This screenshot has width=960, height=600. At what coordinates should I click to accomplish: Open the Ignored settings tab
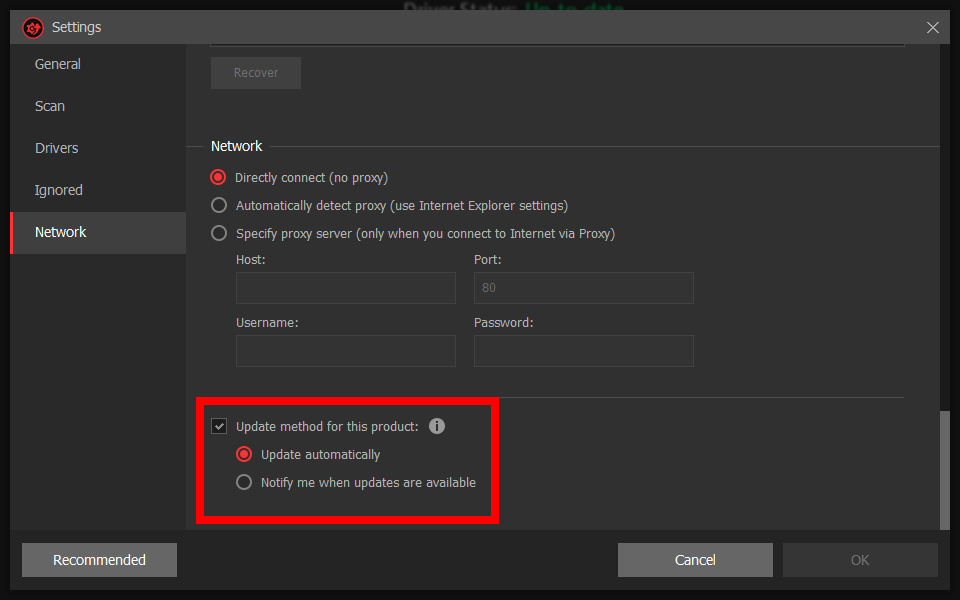point(59,190)
